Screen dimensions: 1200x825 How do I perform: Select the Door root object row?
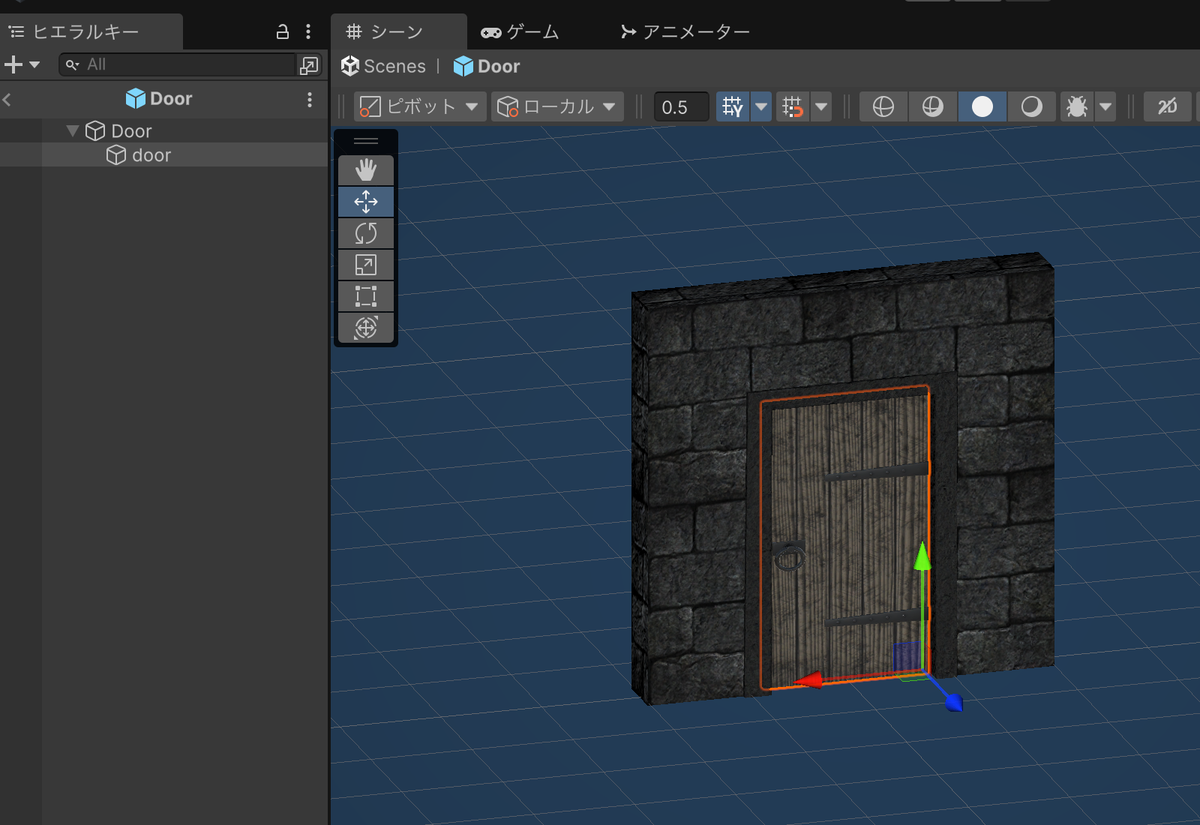[x=164, y=131]
